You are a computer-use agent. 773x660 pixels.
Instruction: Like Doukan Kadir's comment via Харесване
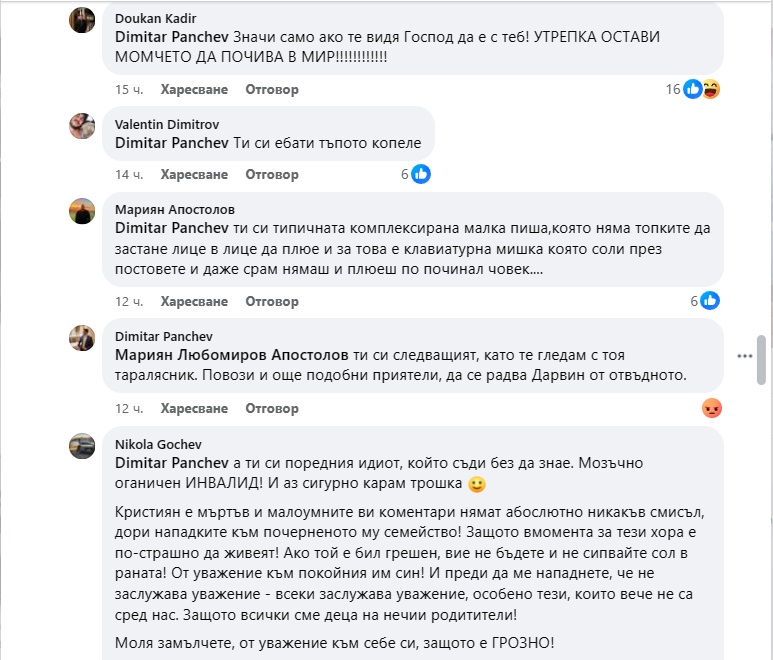click(194, 90)
